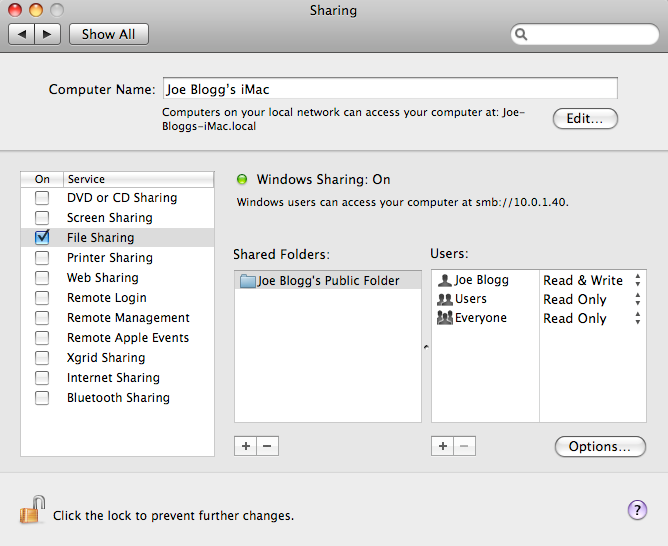668x546 pixels.
Task: Select the Screen Sharing service label
Action: point(109,218)
